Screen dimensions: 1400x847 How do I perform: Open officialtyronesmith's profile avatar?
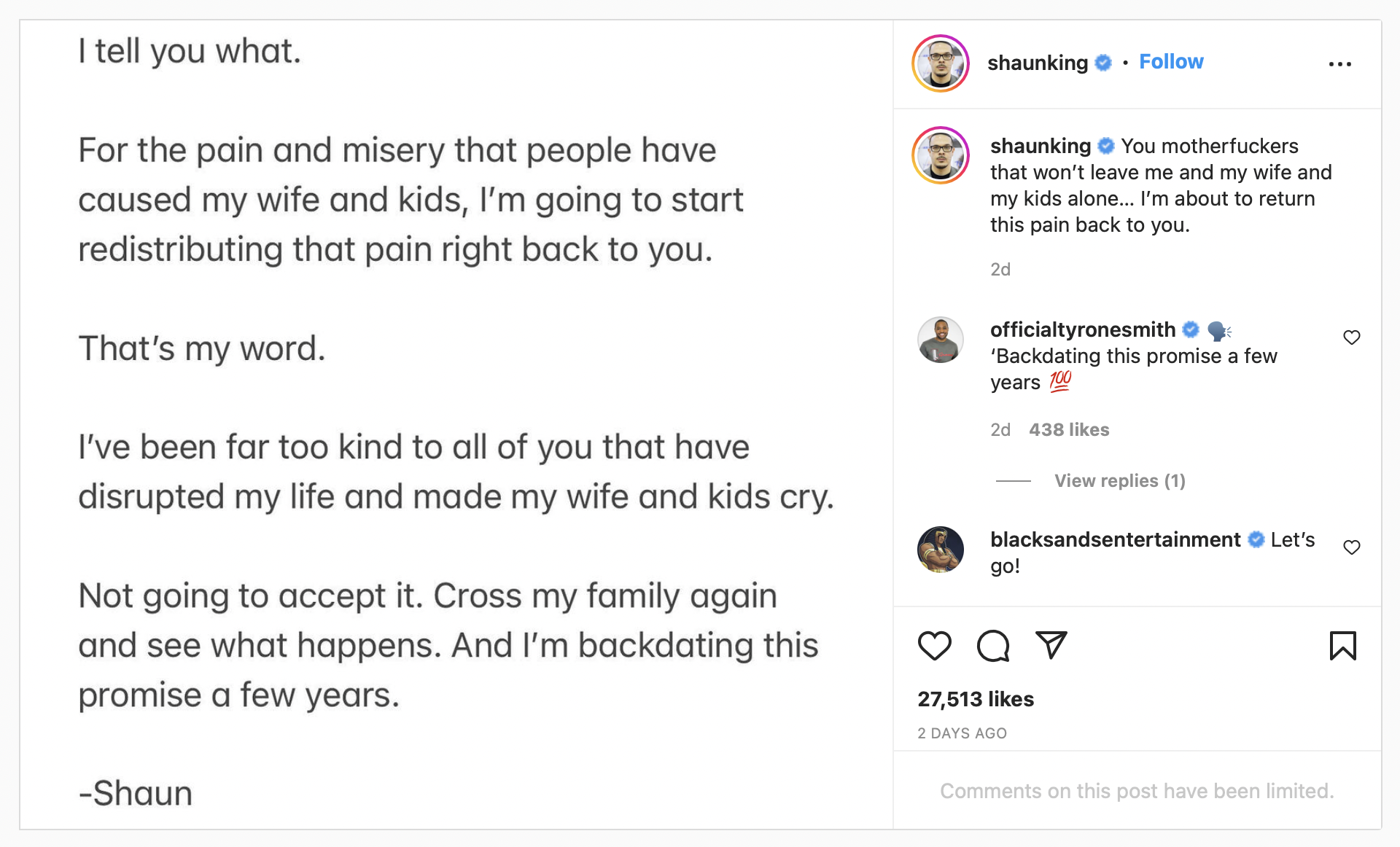[x=941, y=340]
